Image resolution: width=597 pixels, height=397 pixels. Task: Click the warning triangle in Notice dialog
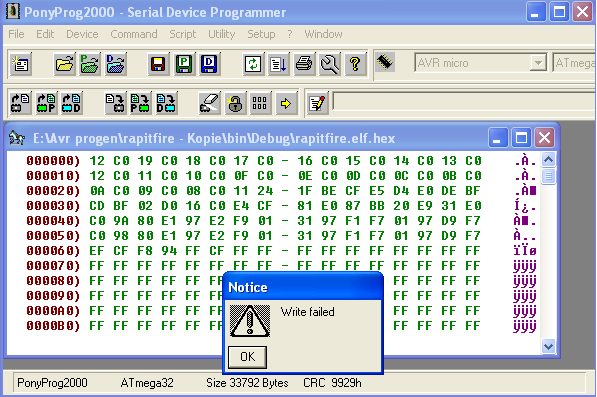coord(250,321)
